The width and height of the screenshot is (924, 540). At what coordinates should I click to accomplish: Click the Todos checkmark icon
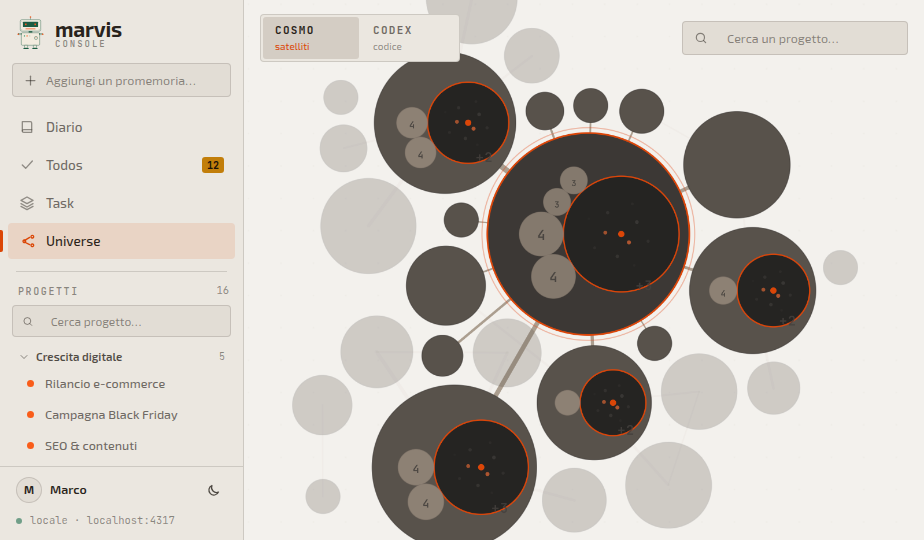[x=27, y=165]
